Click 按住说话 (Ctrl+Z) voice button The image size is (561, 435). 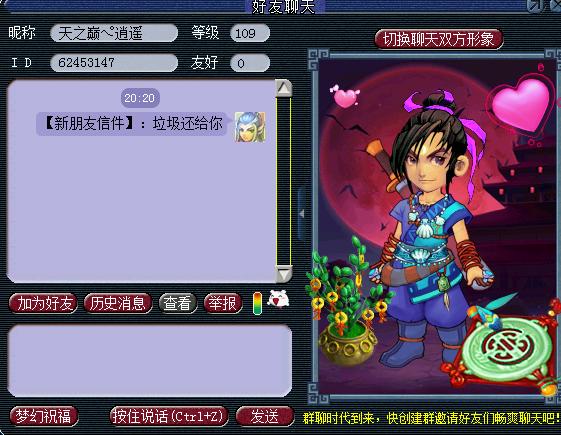[169, 416]
